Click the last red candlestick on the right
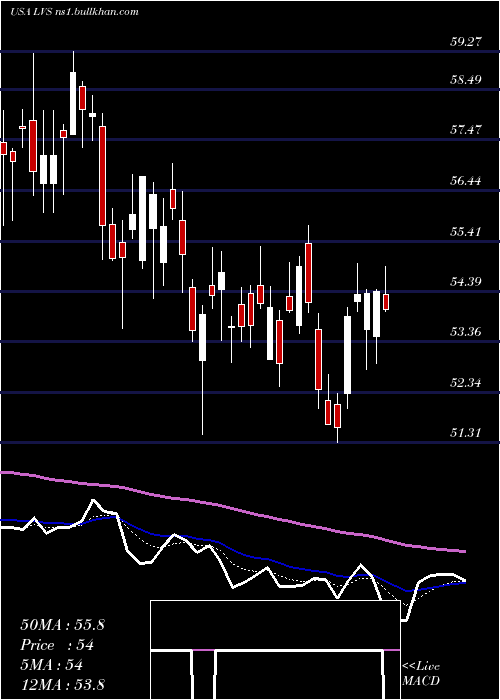The height and width of the screenshot is (700, 500). [386, 302]
